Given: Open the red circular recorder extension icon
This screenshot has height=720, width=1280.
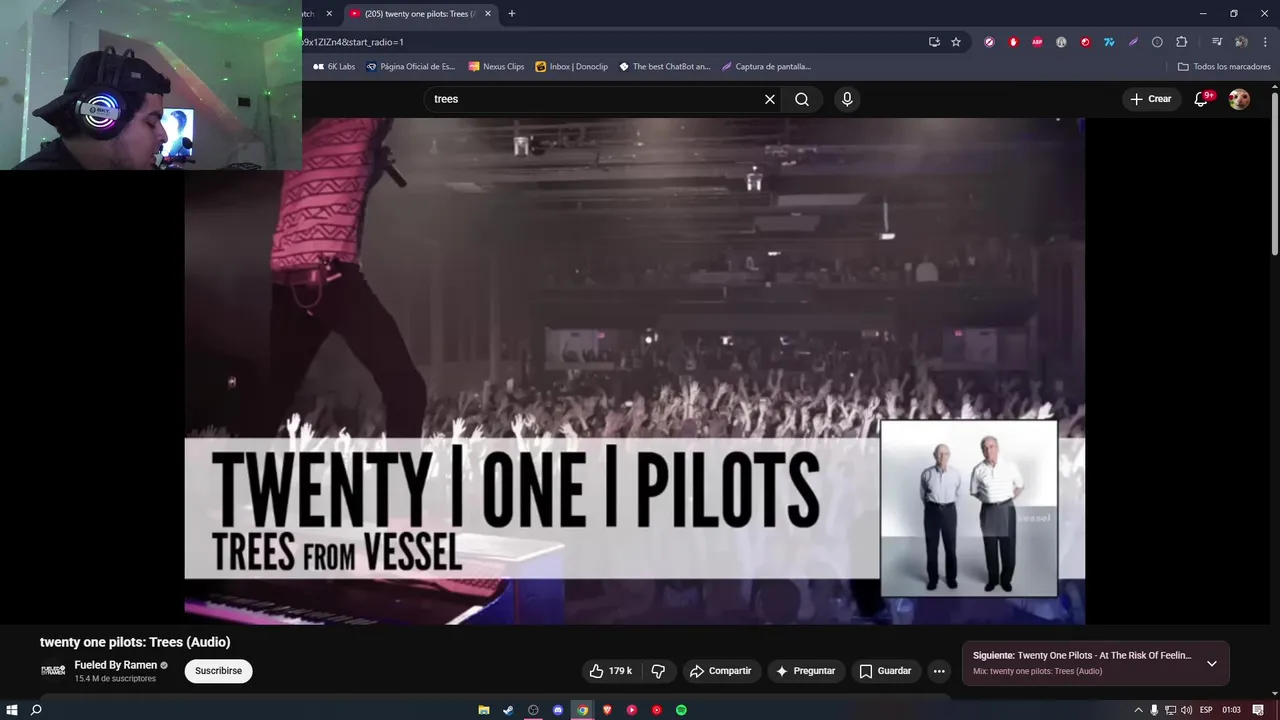Looking at the screenshot, I should (1085, 42).
